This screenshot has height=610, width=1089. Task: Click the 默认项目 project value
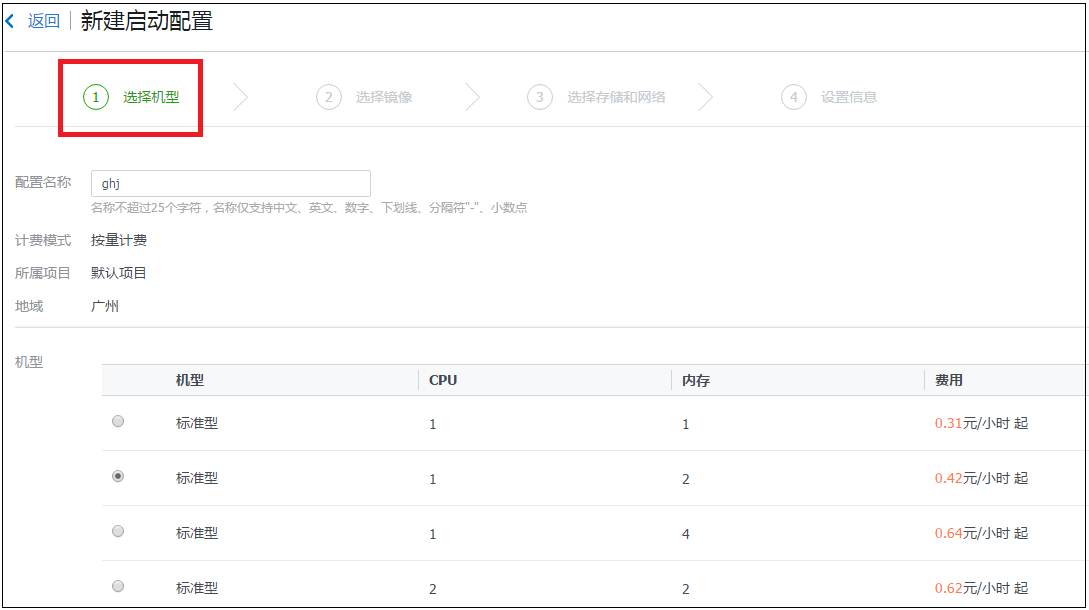pos(119,273)
